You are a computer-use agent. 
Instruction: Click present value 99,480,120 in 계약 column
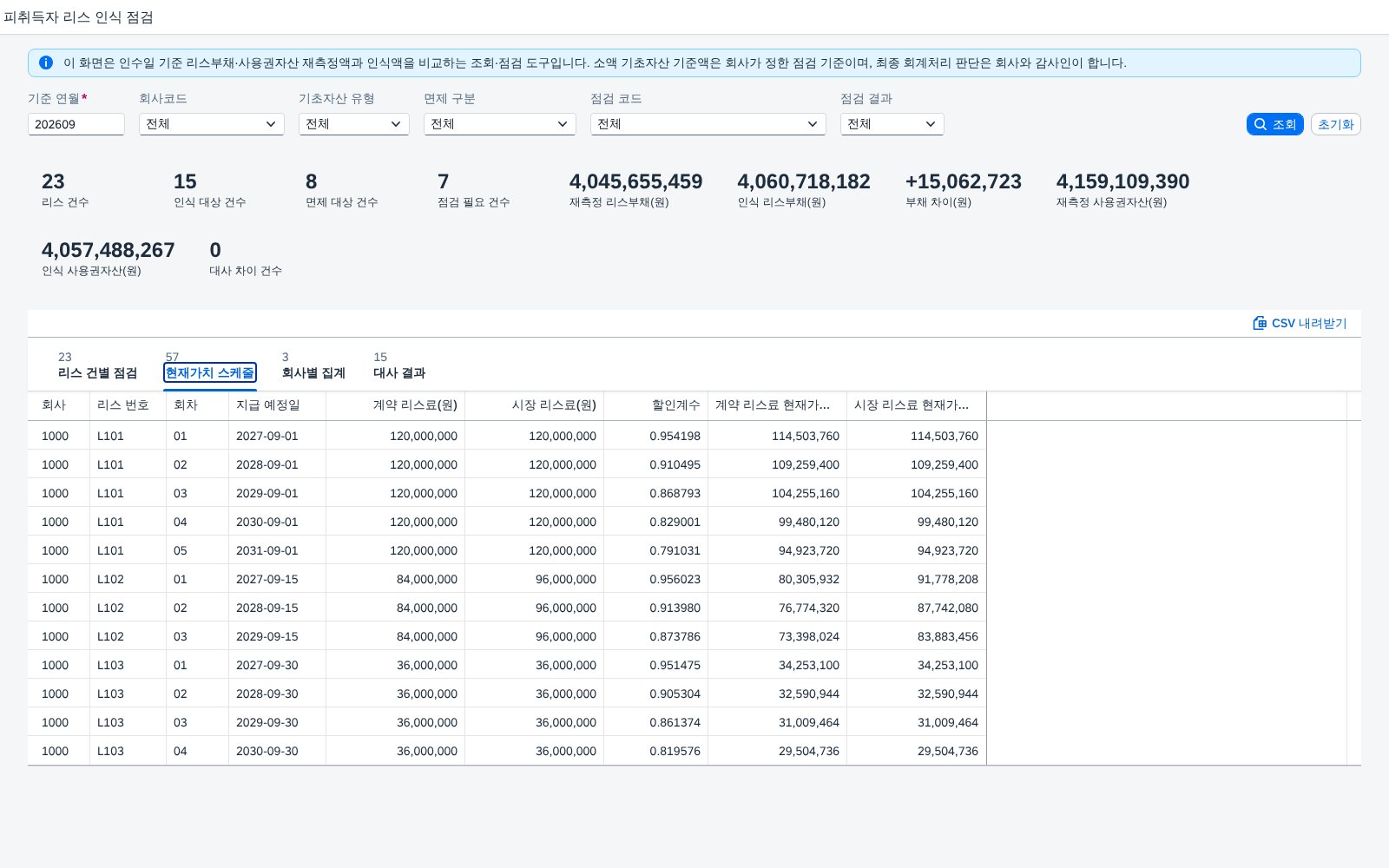(x=809, y=522)
